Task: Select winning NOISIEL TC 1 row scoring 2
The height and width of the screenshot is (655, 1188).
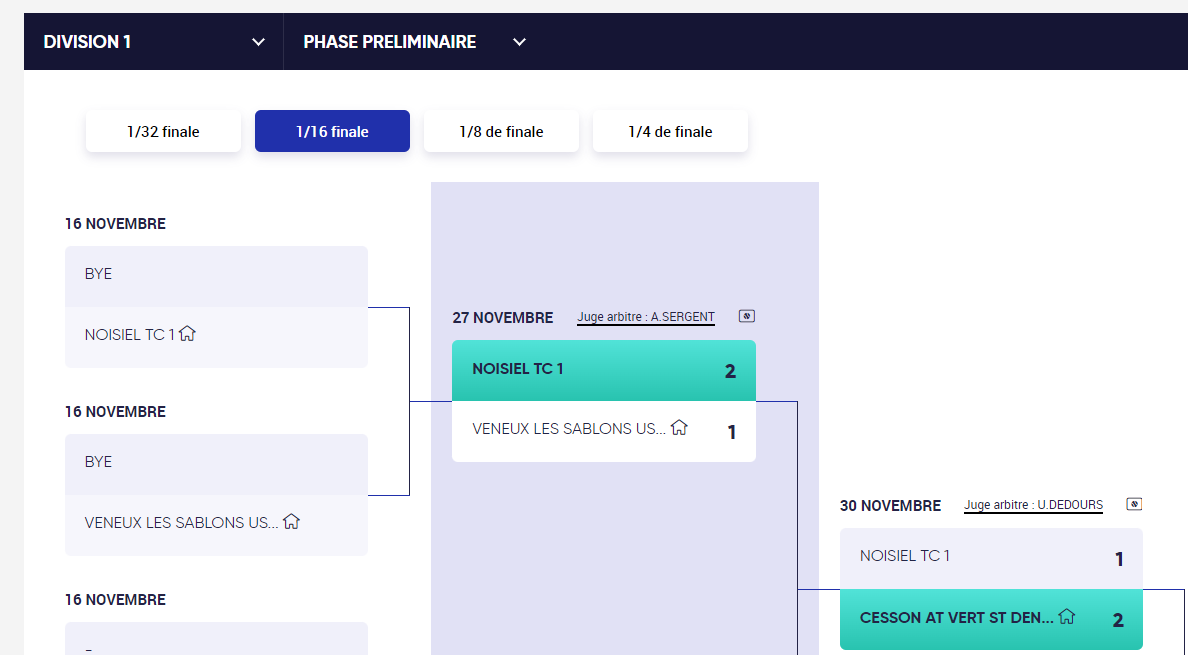Action: [x=604, y=370]
